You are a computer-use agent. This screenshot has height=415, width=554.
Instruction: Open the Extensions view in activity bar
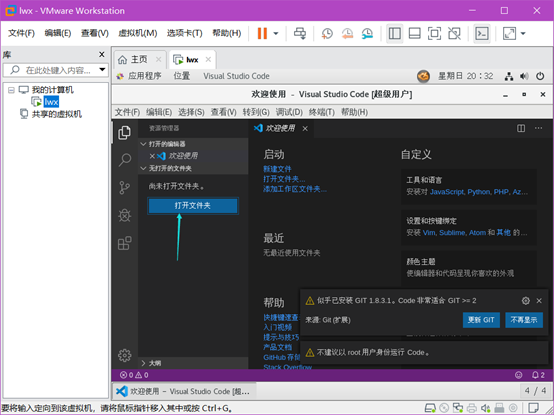[x=124, y=243]
